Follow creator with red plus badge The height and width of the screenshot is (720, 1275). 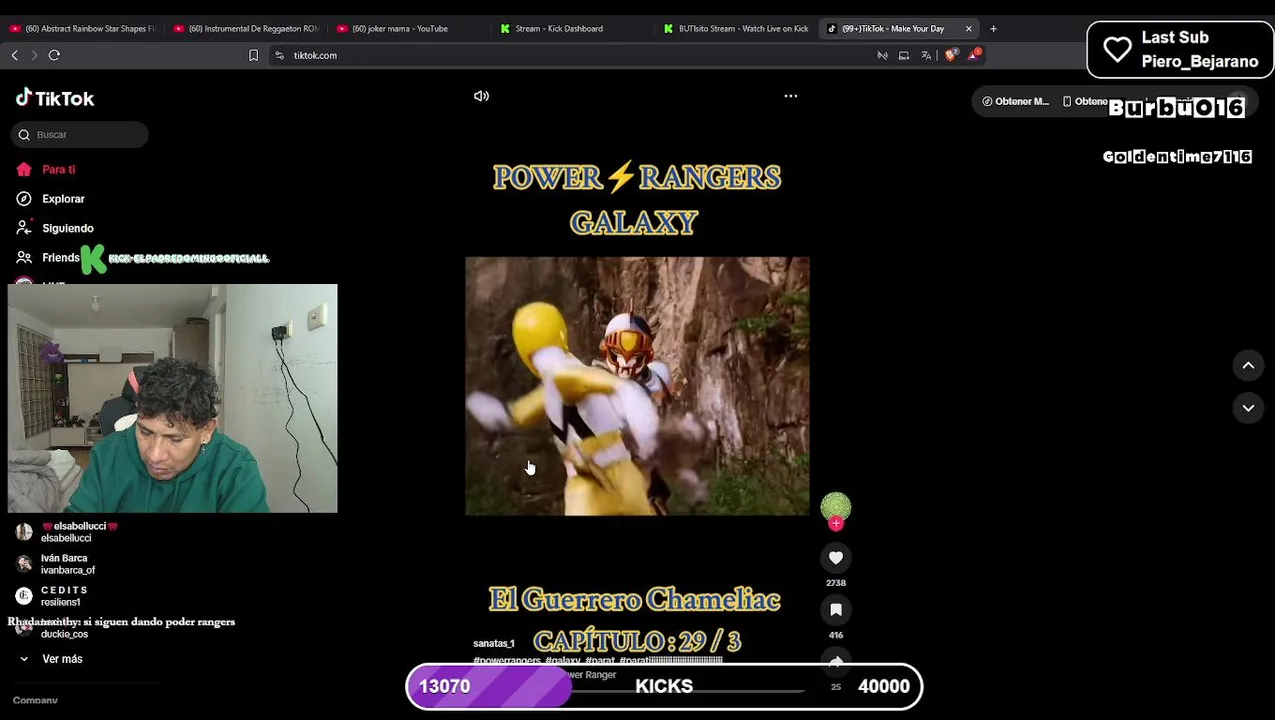point(836,523)
